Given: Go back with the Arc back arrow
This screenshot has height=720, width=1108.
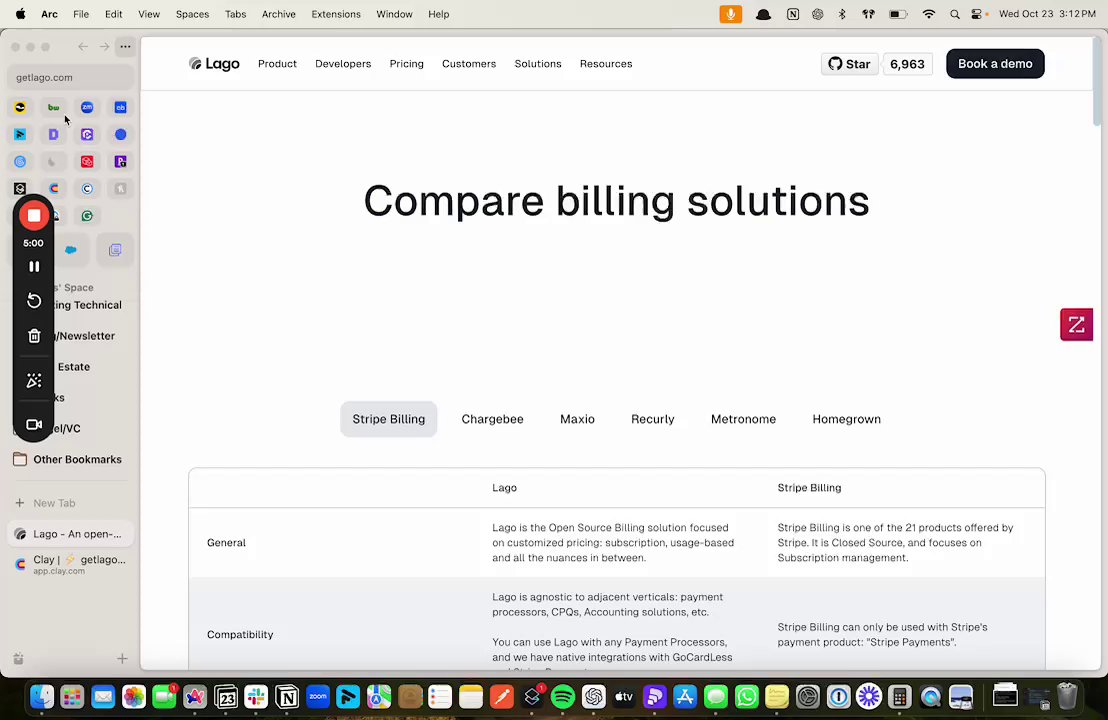Looking at the screenshot, I should pos(83,47).
